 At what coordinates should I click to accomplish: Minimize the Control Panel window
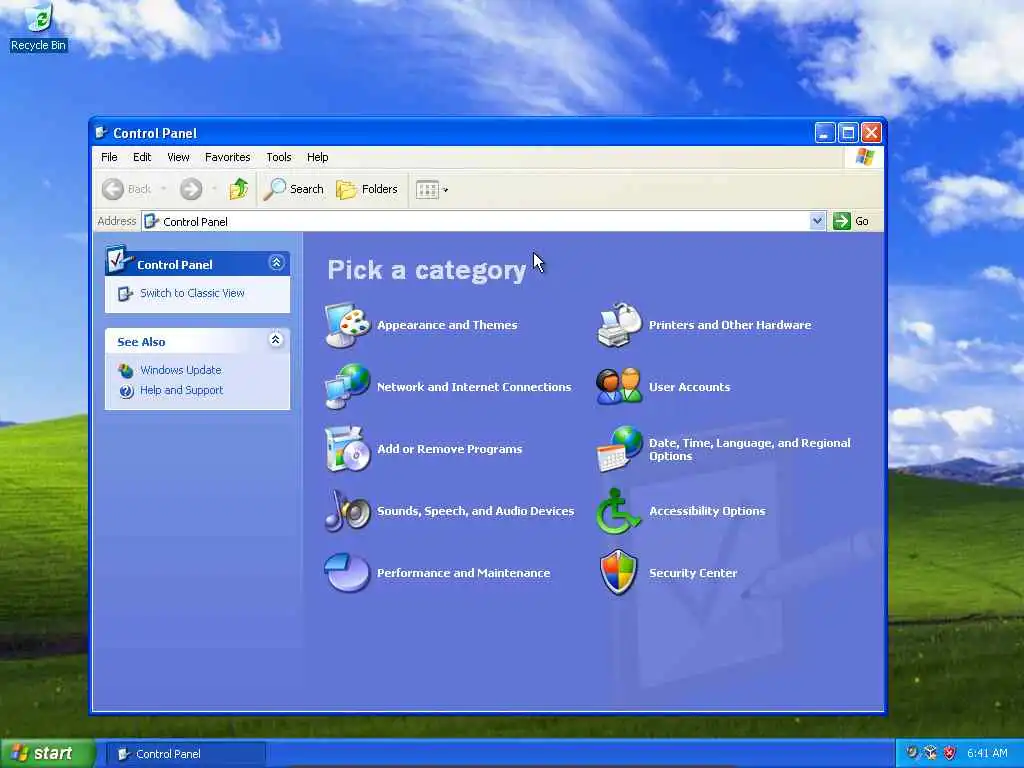[x=825, y=133]
